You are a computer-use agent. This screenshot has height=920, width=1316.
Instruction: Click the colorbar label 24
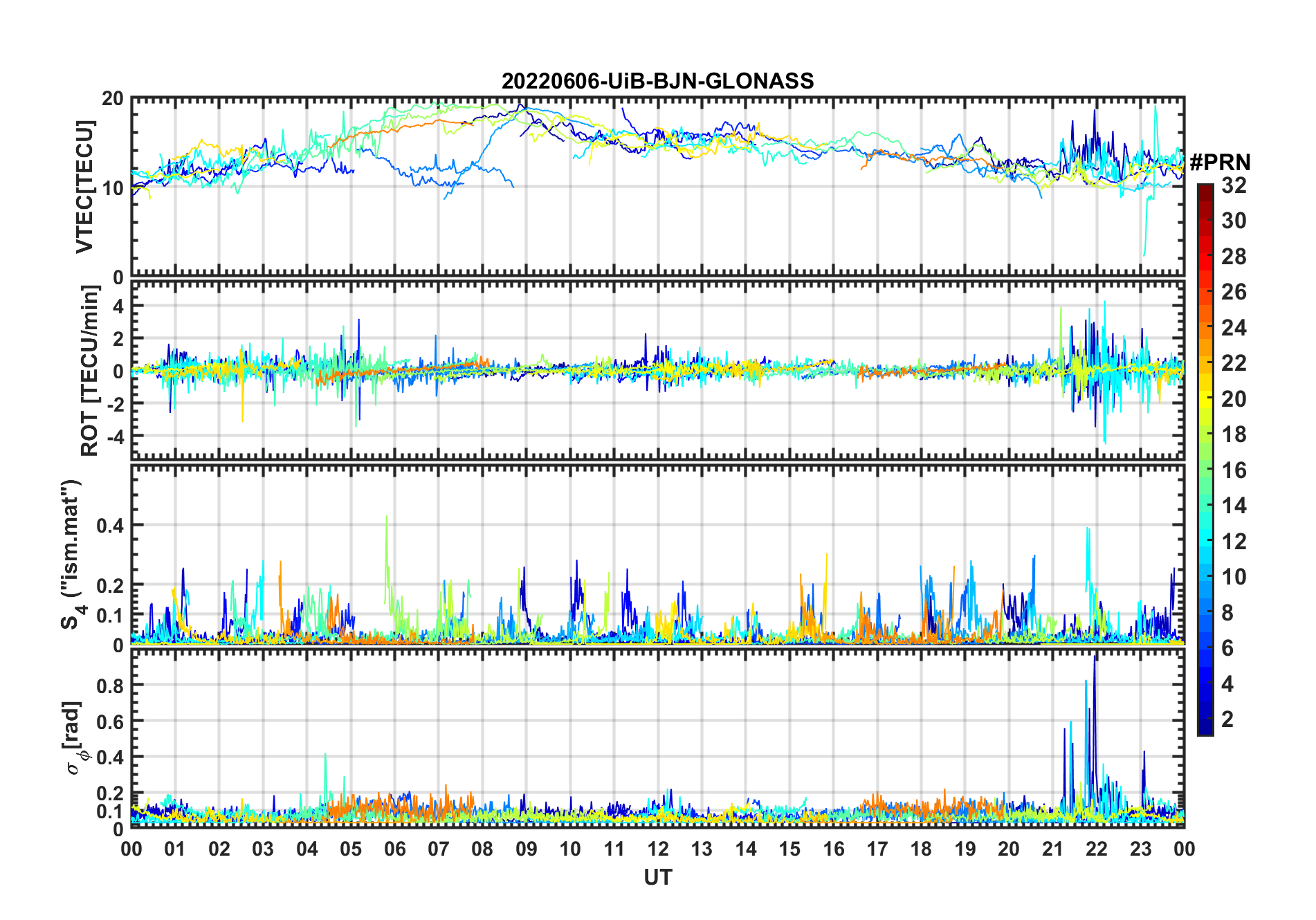pos(1234,328)
